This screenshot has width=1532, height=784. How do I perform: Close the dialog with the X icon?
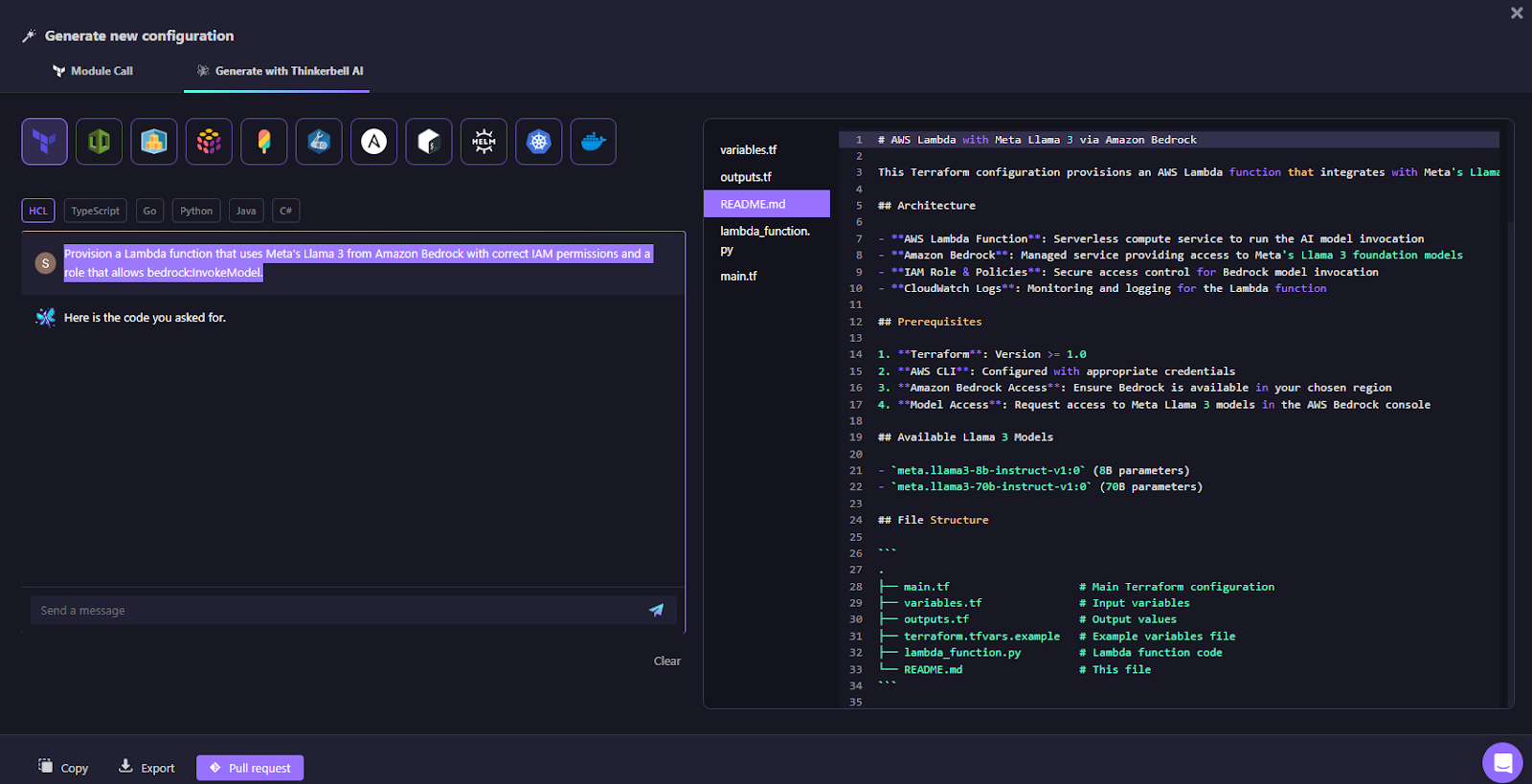[1517, 12]
